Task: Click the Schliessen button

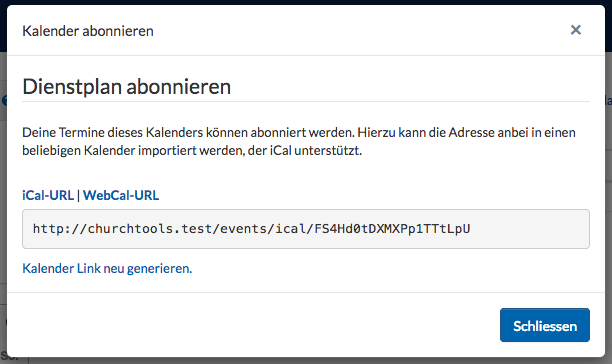Action: point(545,325)
